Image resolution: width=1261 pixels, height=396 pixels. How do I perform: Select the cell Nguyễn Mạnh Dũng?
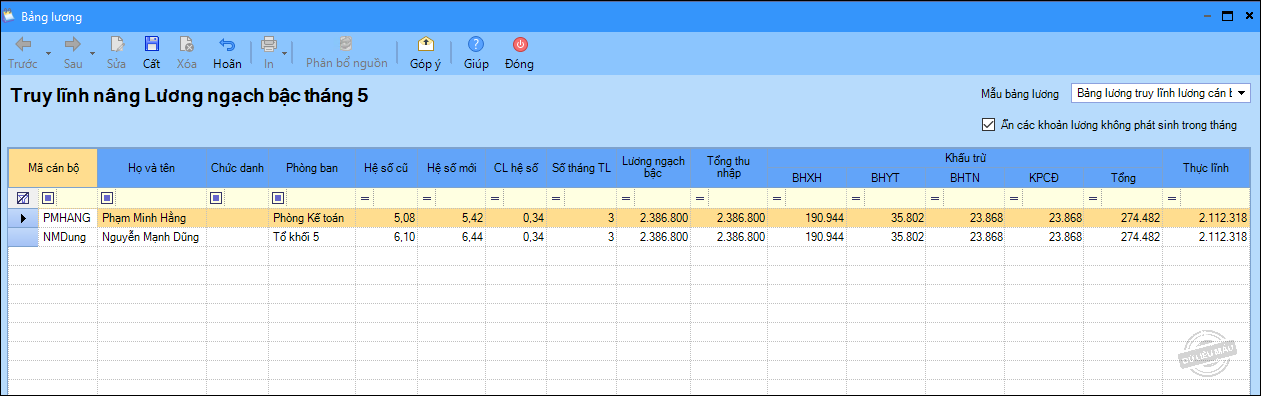point(152,237)
